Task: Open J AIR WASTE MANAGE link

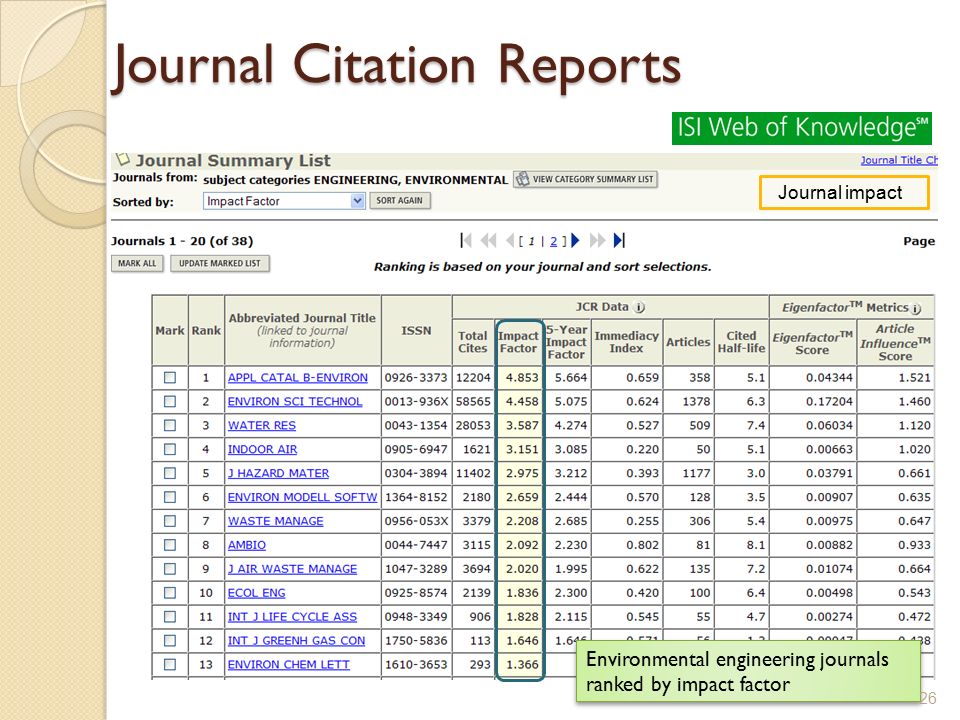Action: tap(293, 569)
